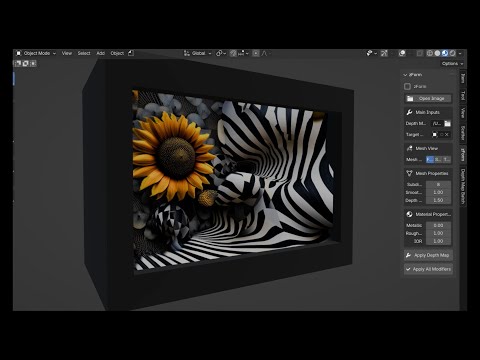Click the Apply All Modifiers button
Image resolution: width=480 pixels, height=360 pixels.
(428, 269)
